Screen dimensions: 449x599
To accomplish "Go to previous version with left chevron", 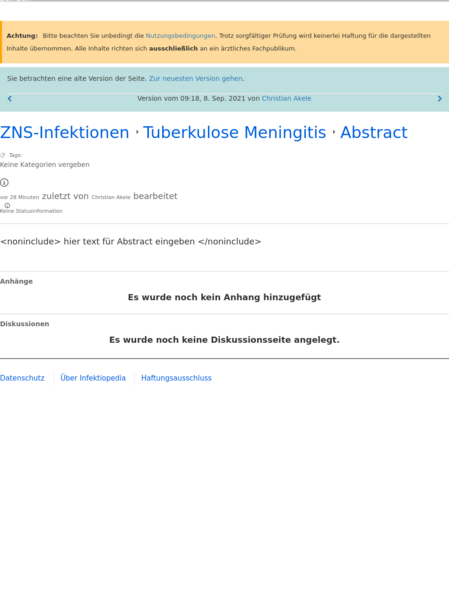I will click(10, 99).
